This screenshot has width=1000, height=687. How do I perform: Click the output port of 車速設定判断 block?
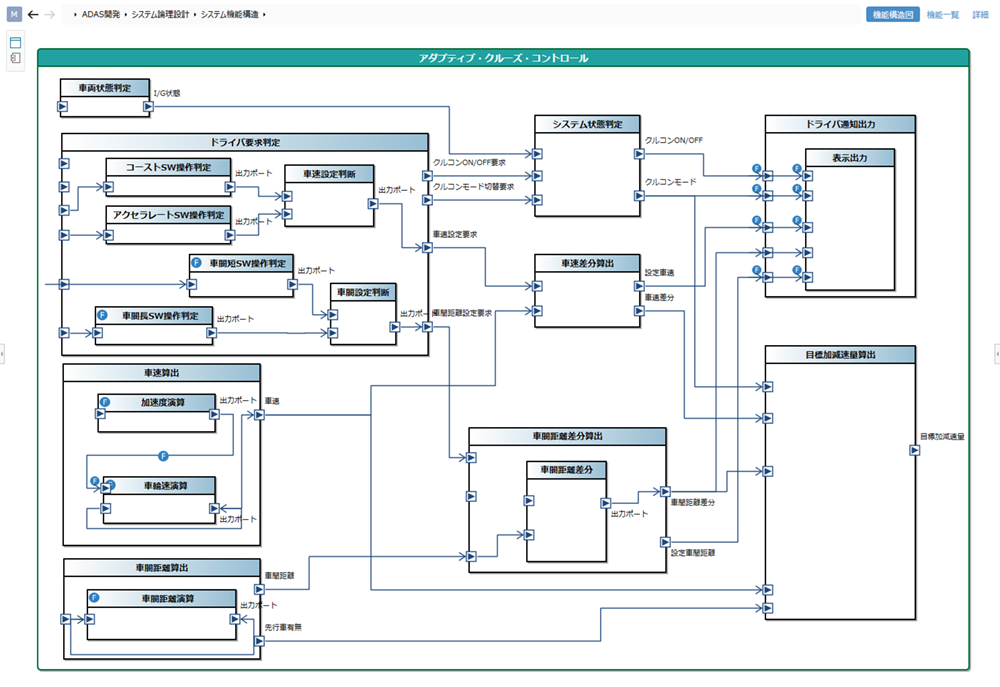pyautogui.click(x=371, y=204)
